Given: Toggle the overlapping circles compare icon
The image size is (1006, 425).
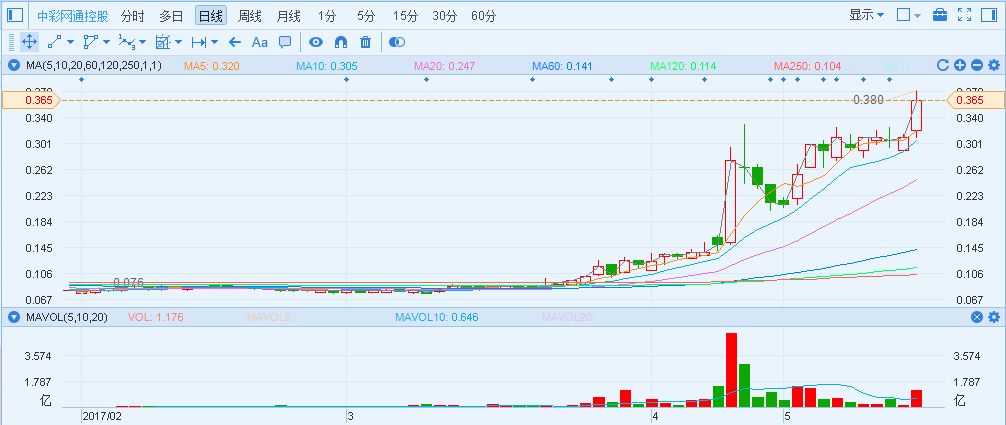Looking at the screenshot, I should tap(398, 42).
